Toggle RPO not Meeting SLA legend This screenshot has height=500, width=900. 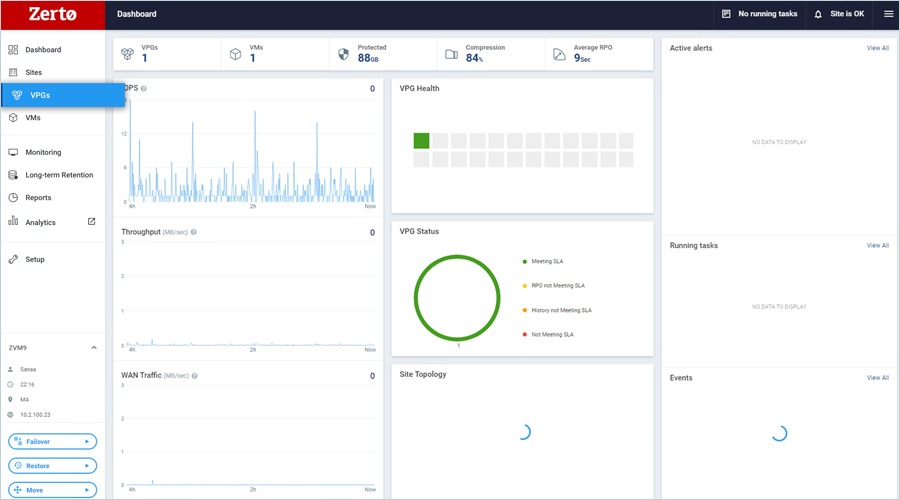coord(556,286)
